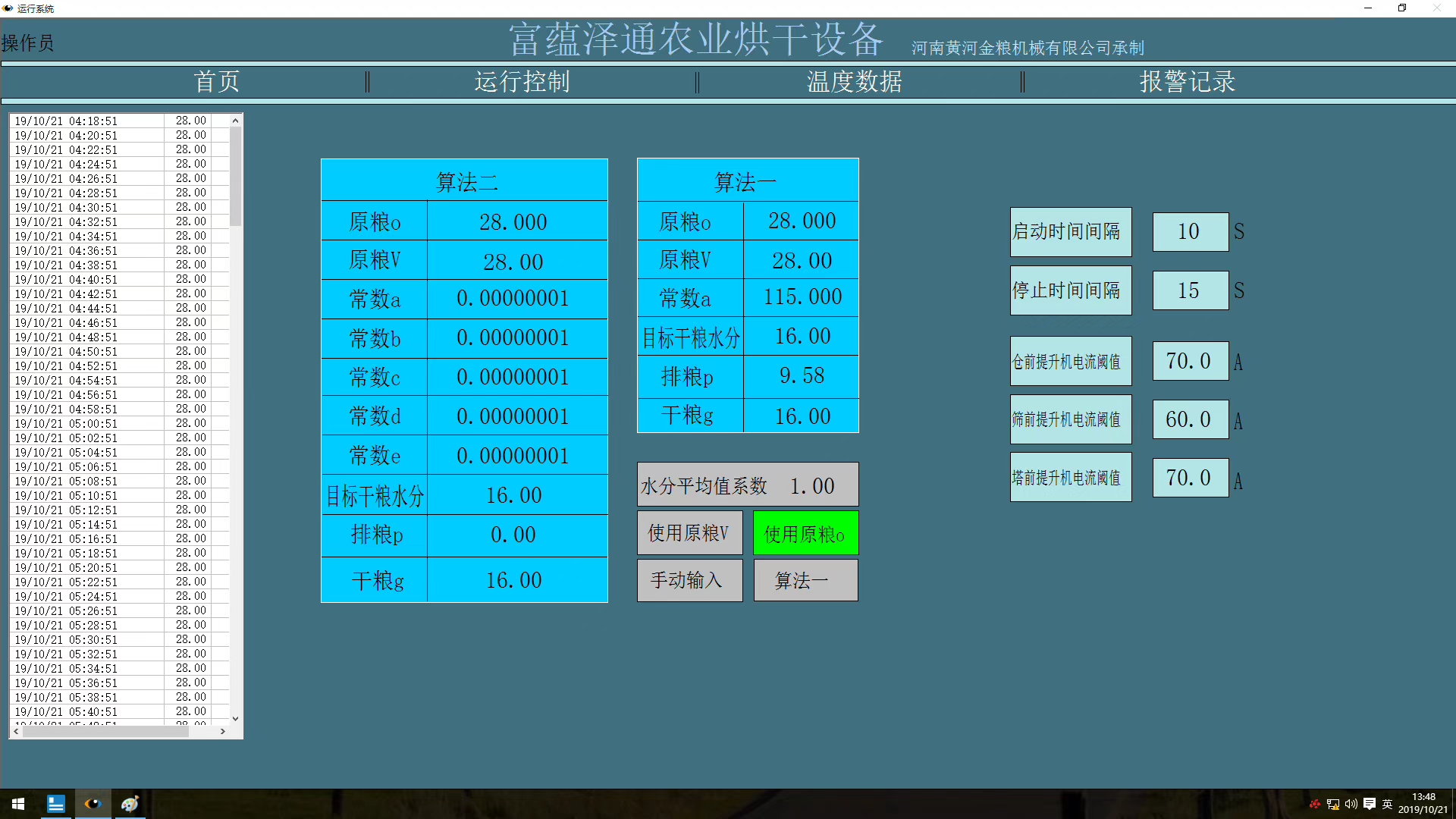Edit the 水分平均值系数 value 1.00
Image resolution: width=1456 pixels, height=819 pixels.
[812, 485]
